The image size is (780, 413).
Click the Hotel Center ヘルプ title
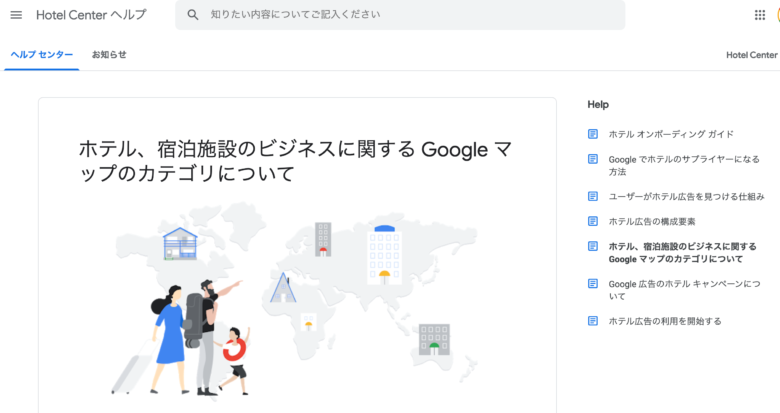pos(92,15)
